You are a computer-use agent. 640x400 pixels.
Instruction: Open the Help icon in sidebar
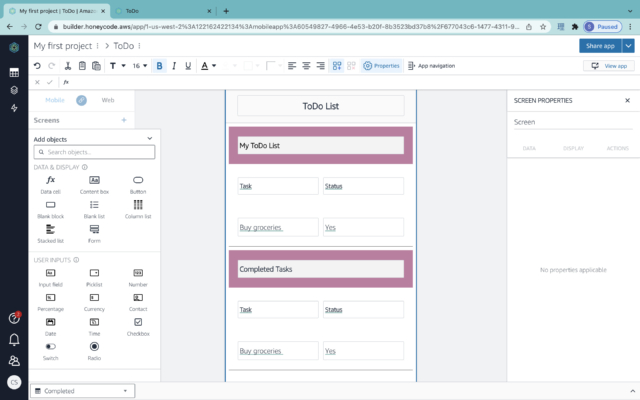[14, 318]
